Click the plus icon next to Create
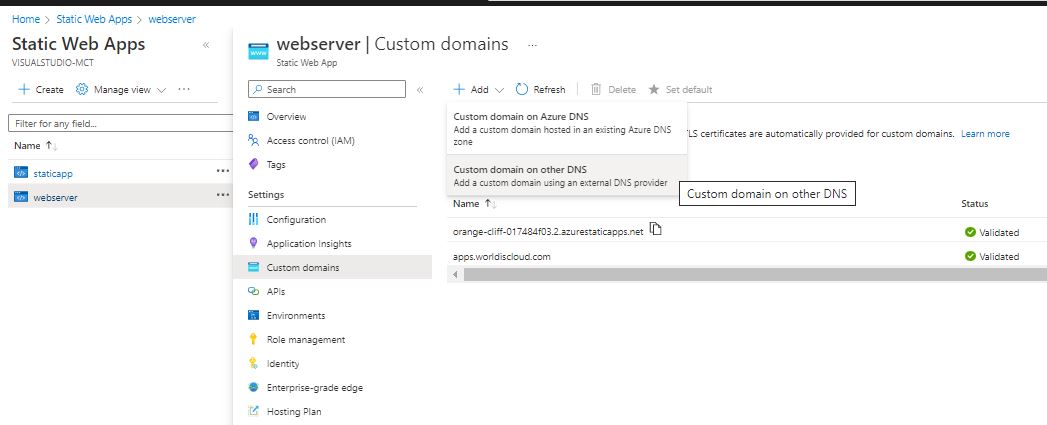This screenshot has height=425, width=1047. coord(23,89)
